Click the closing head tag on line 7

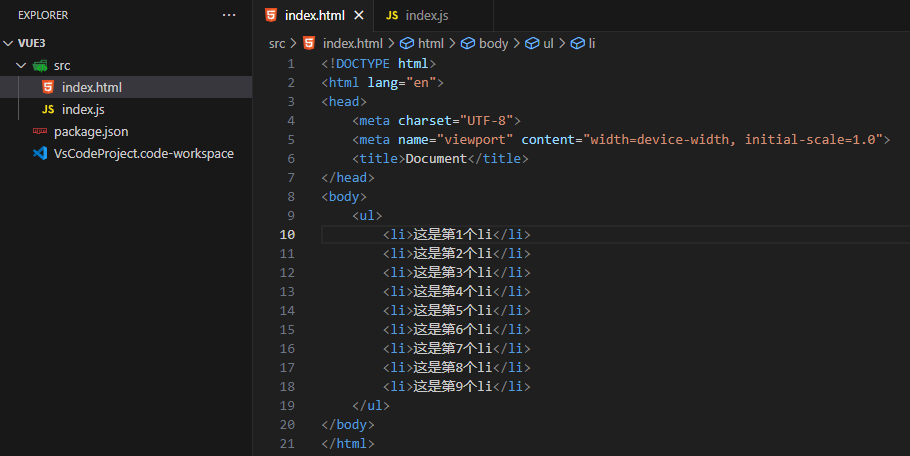pos(348,178)
